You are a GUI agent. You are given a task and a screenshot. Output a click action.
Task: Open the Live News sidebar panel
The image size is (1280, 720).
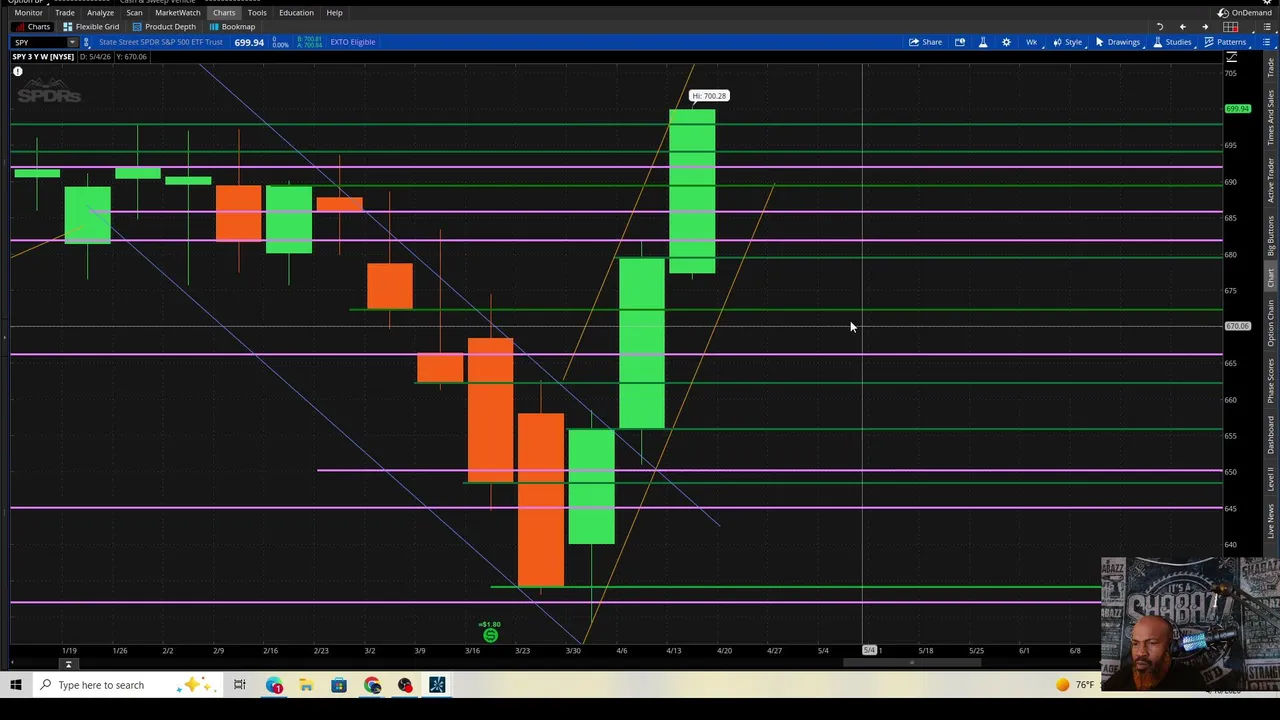pos(1272,521)
